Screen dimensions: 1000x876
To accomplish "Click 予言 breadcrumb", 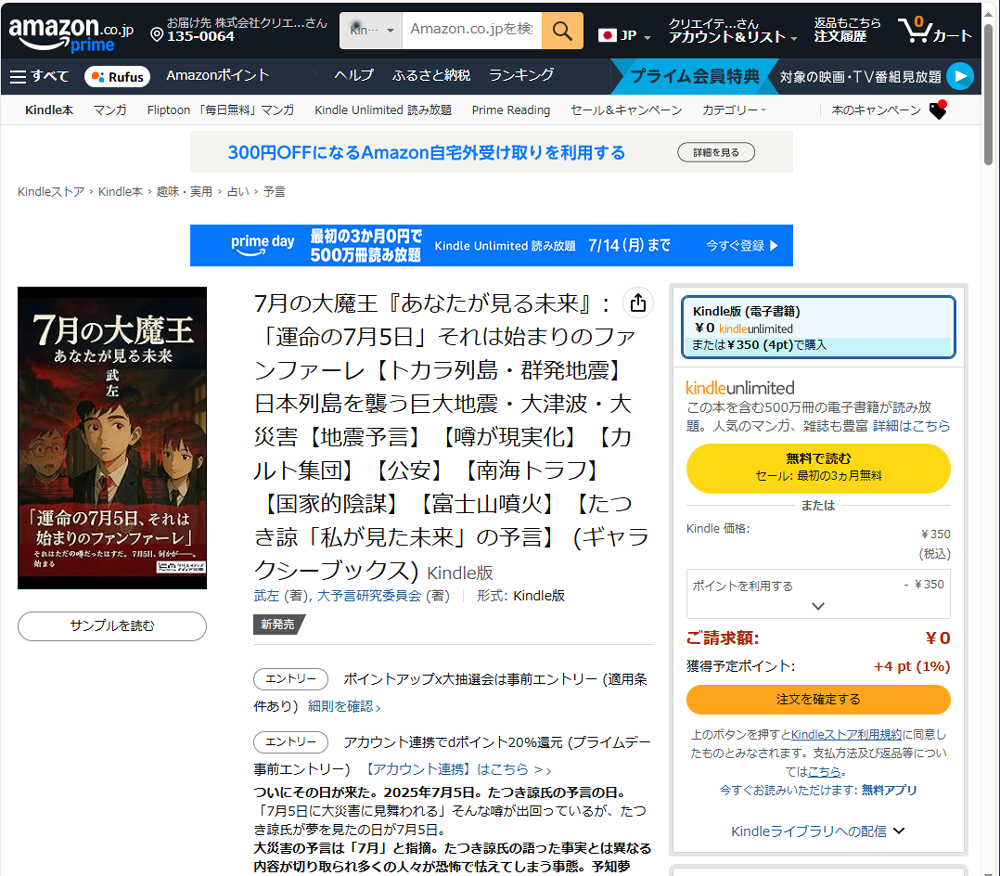I will coord(274,191).
